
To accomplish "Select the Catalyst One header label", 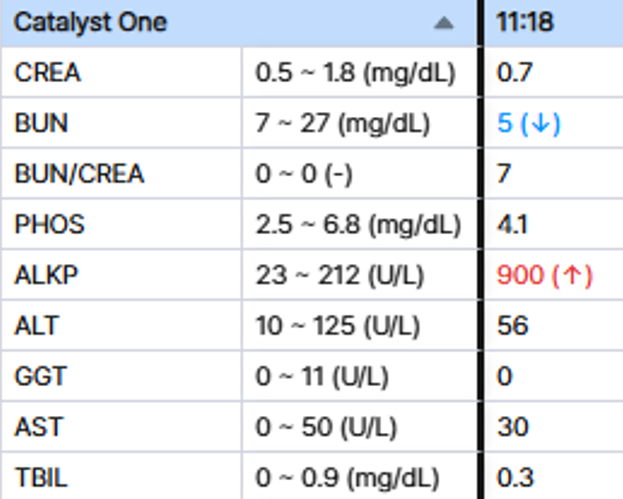I will [90, 22].
